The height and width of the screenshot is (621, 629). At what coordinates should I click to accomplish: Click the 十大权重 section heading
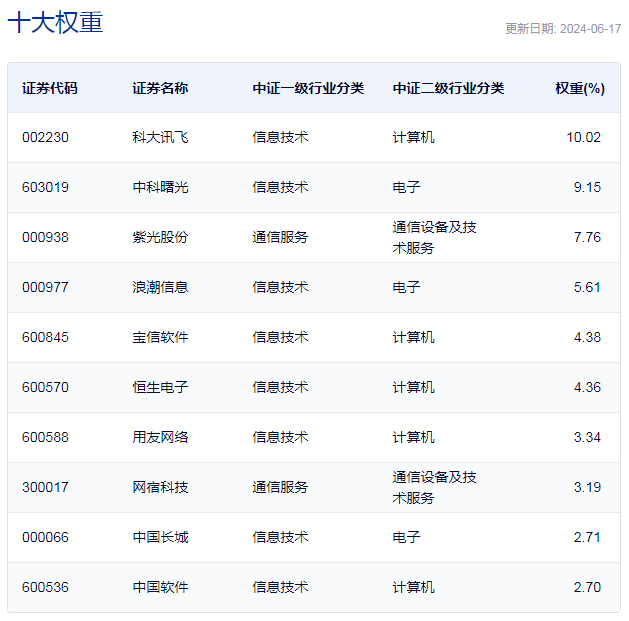click(55, 23)
